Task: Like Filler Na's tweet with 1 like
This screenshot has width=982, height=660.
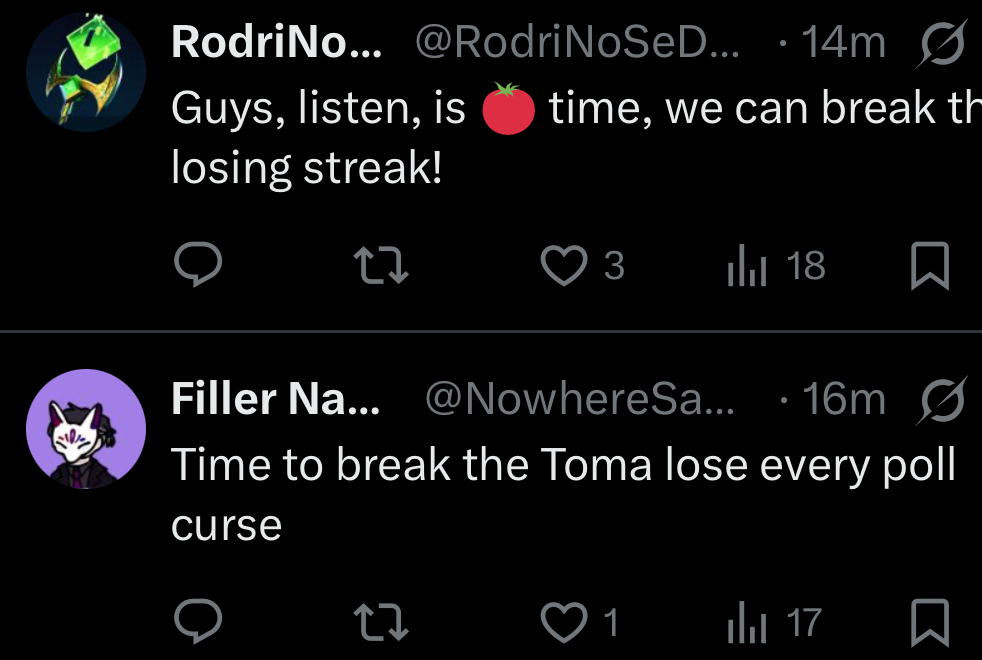Action: [563, 623]
